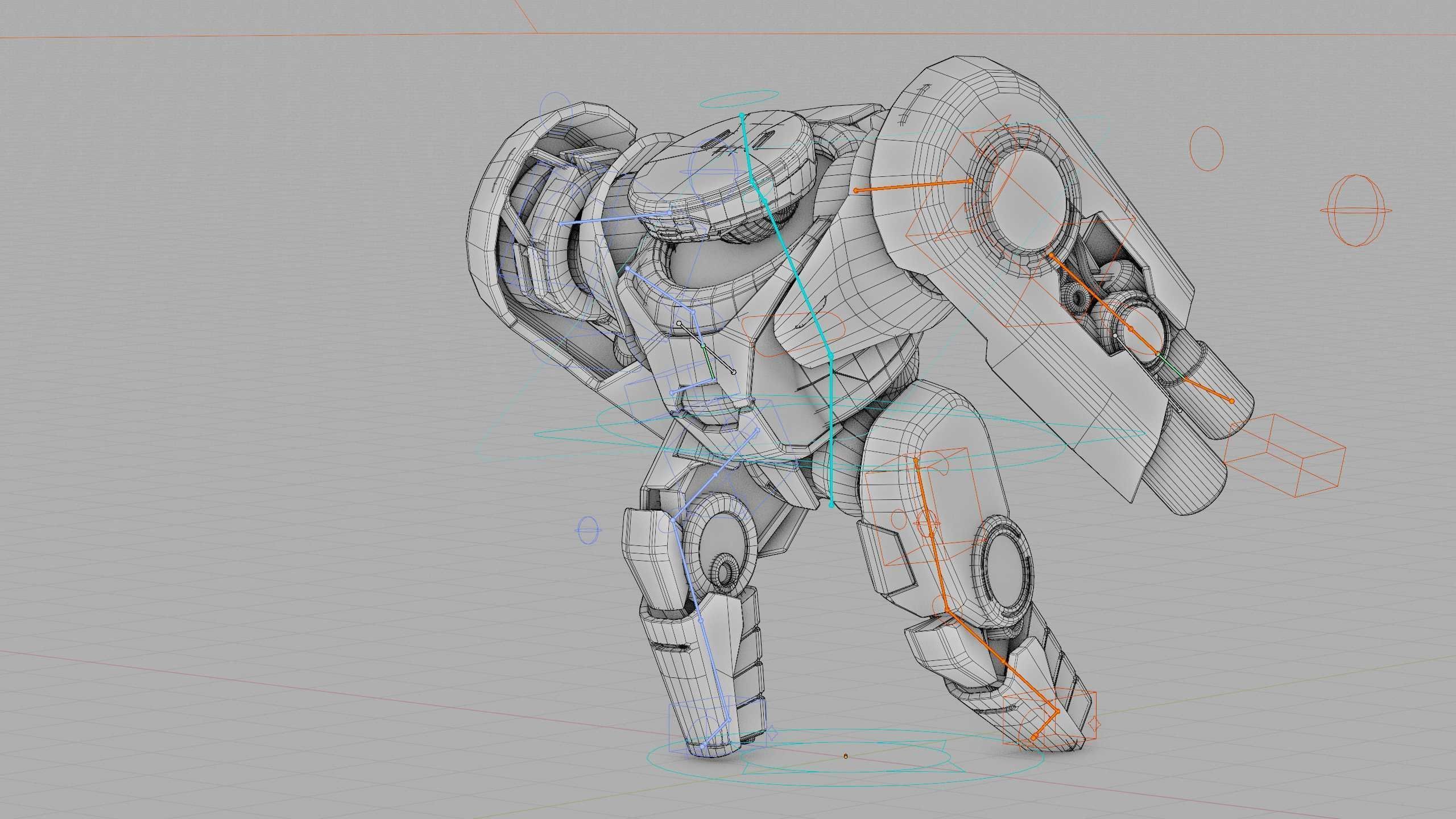Select the cyan pelvis bone at the spine bottom
The width and height of the screenshot is (1456, 819).
click(832, 429)
